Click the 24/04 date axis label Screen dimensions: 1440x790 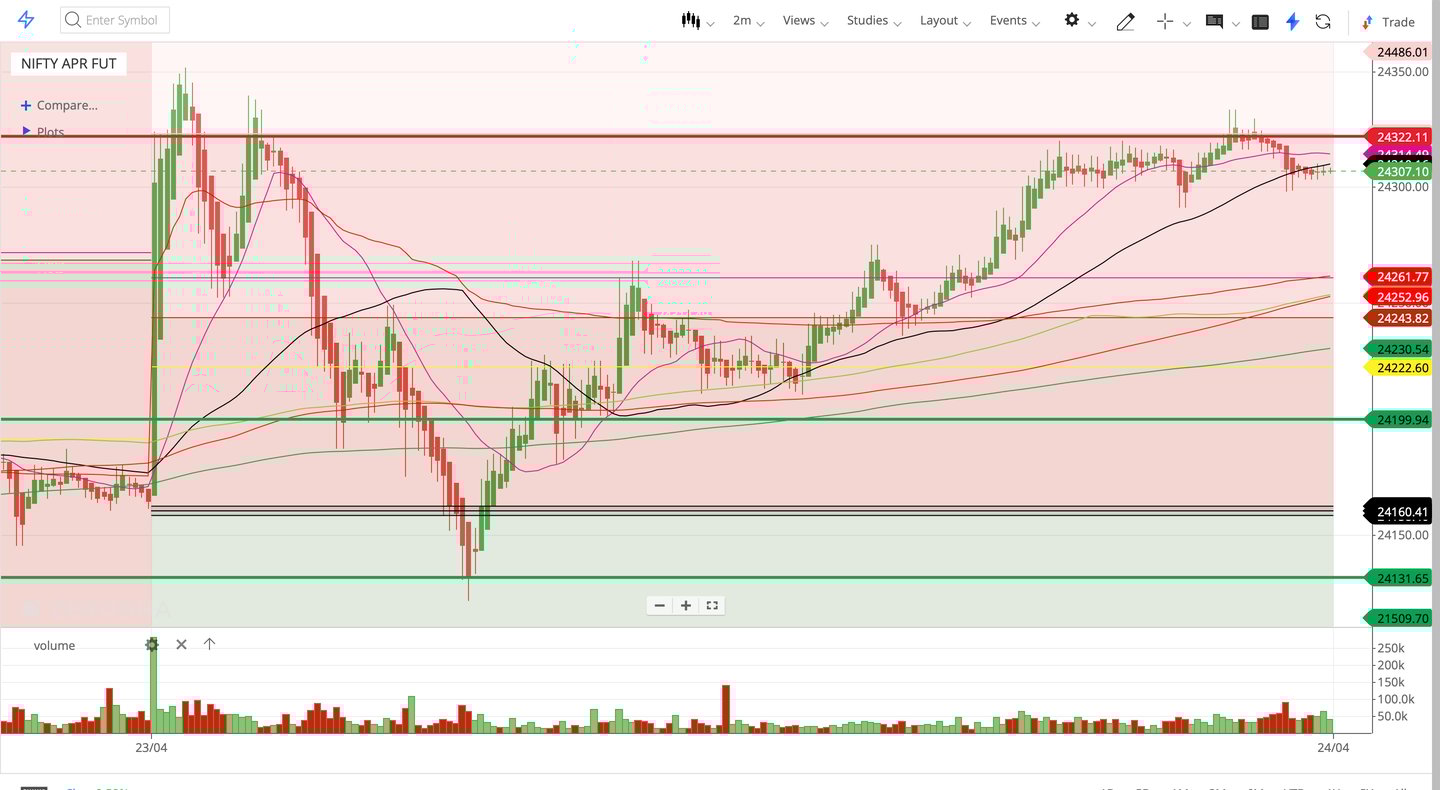click(1333, 746)
